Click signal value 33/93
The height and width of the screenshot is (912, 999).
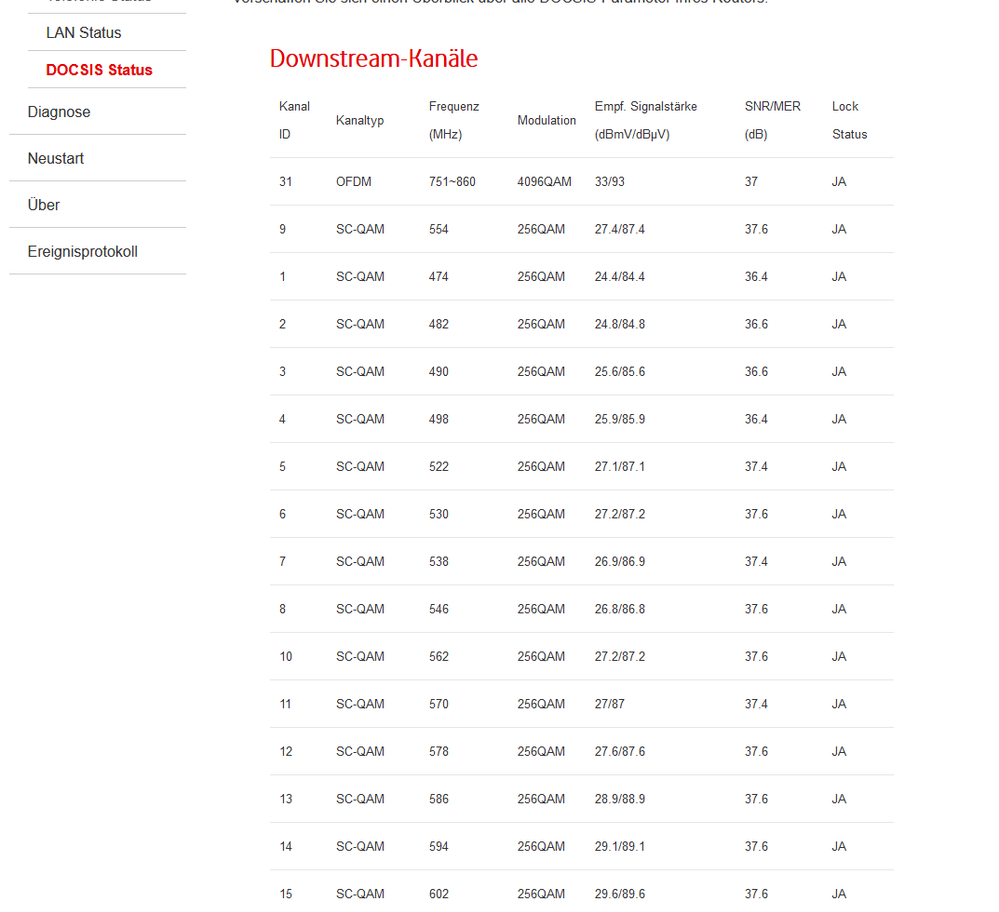click(609, 182)
